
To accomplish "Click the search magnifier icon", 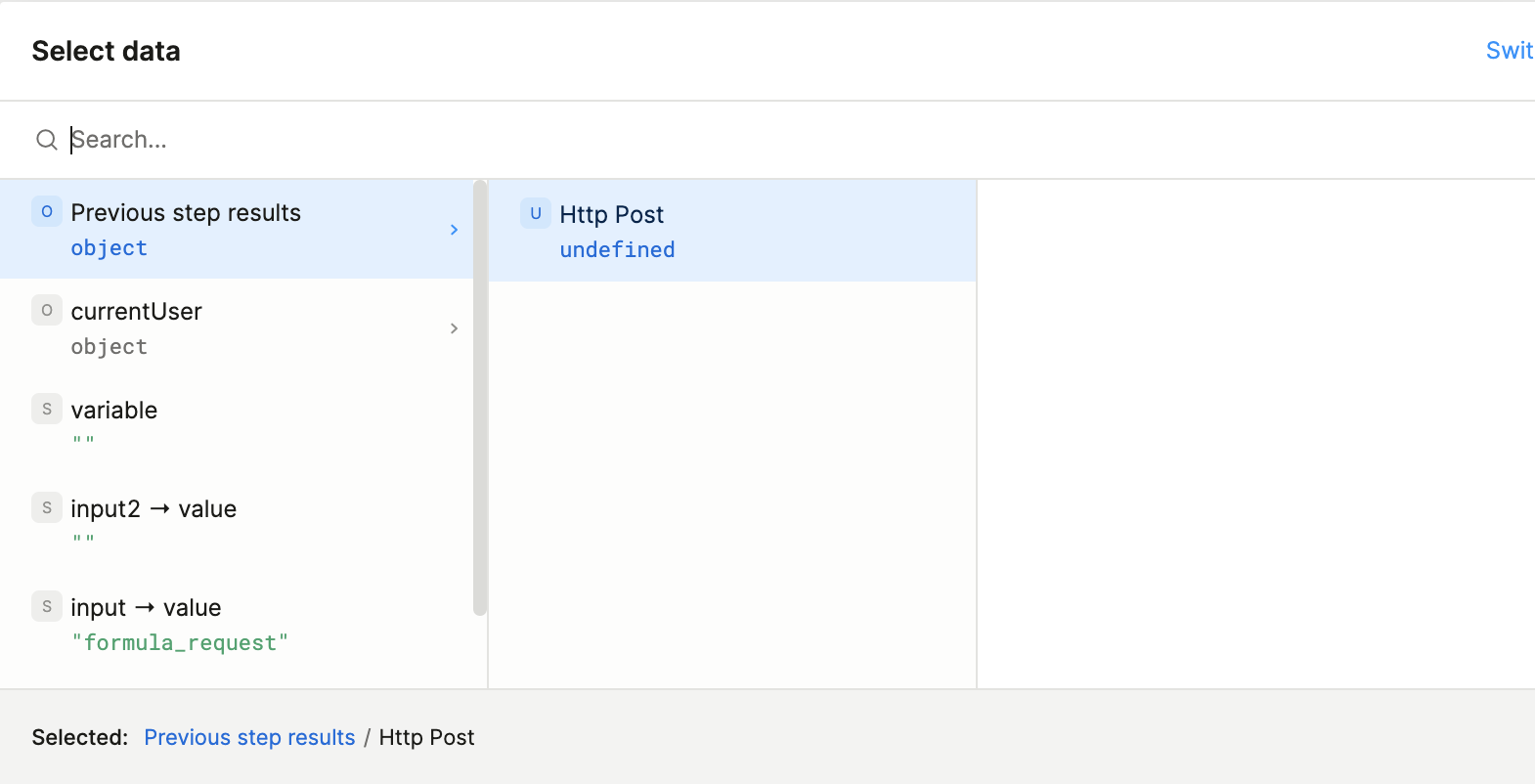I will click(46, 140).
